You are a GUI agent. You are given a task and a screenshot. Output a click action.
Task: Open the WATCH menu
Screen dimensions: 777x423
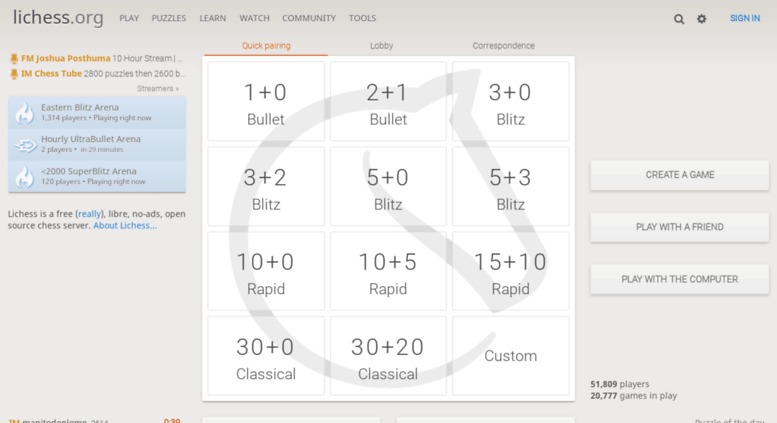click(x=255, y=18)
